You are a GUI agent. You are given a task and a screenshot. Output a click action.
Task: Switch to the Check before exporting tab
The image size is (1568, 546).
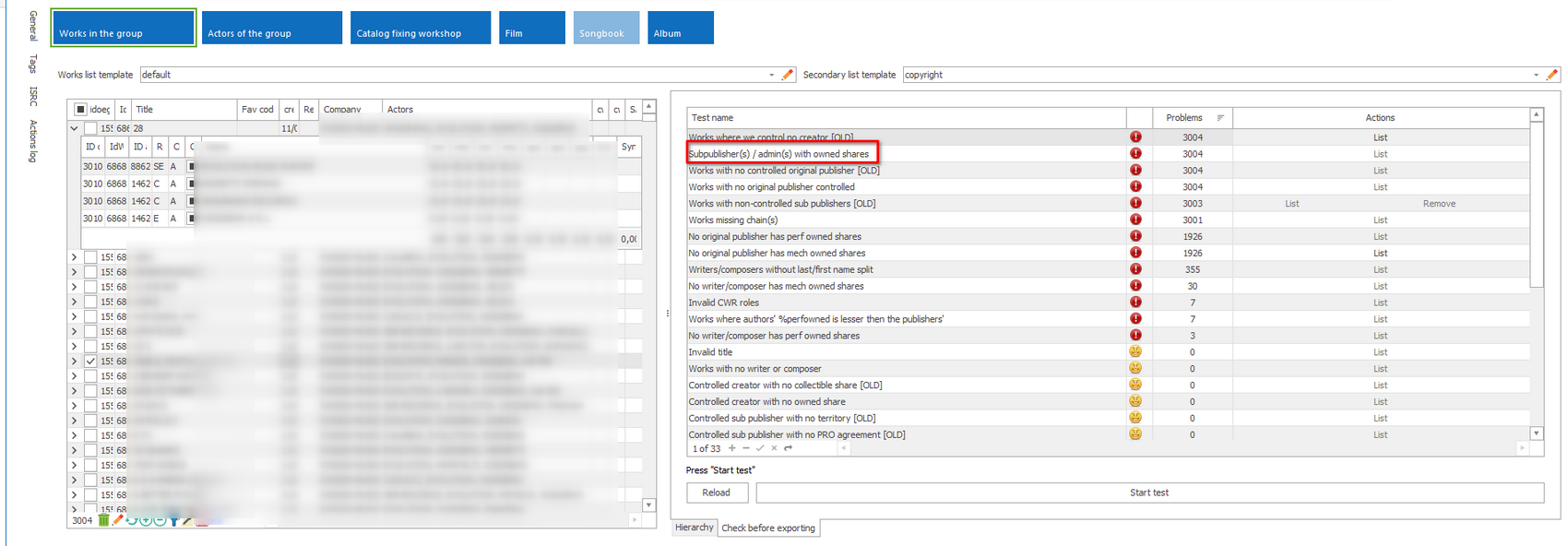(x=767, y=528)
